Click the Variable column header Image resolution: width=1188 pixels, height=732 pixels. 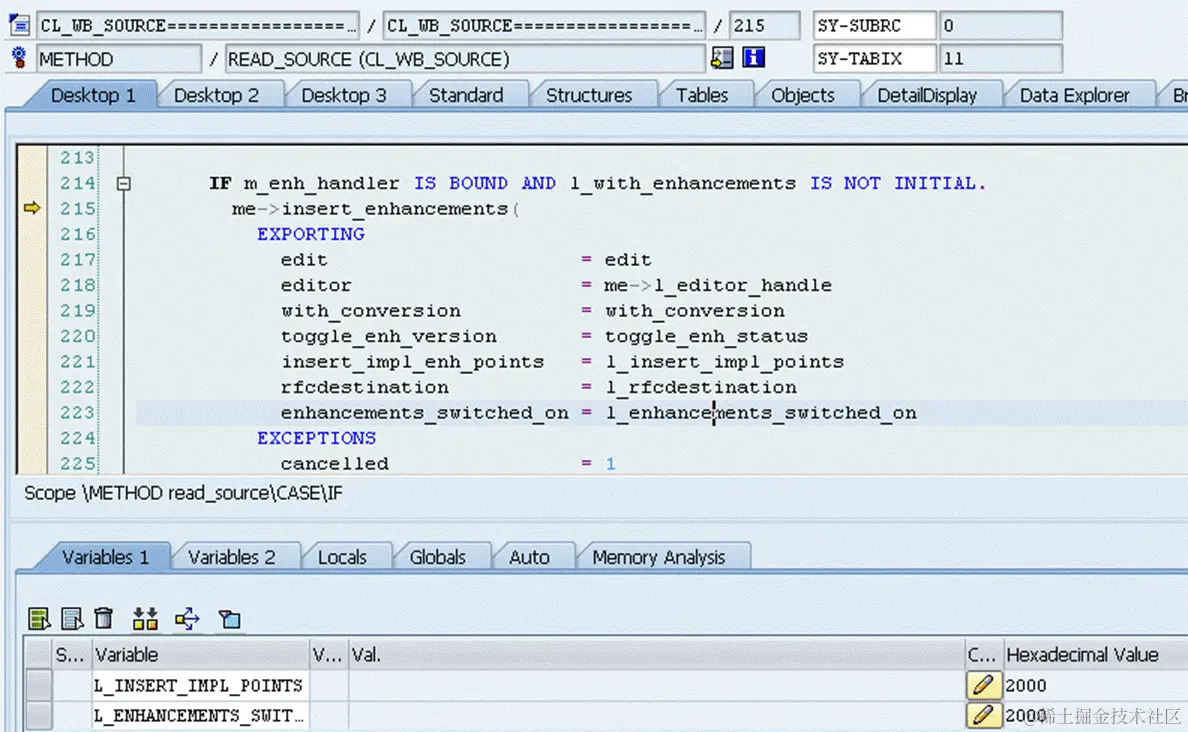[200, 655]
